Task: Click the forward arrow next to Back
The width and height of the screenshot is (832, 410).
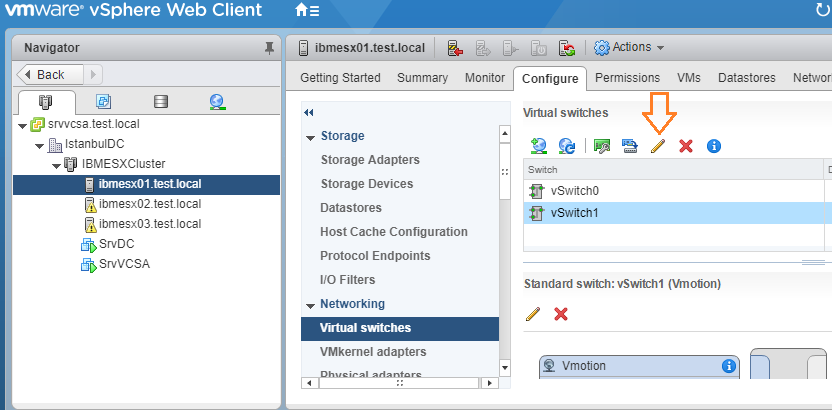Action: click(x=93, y=75)
